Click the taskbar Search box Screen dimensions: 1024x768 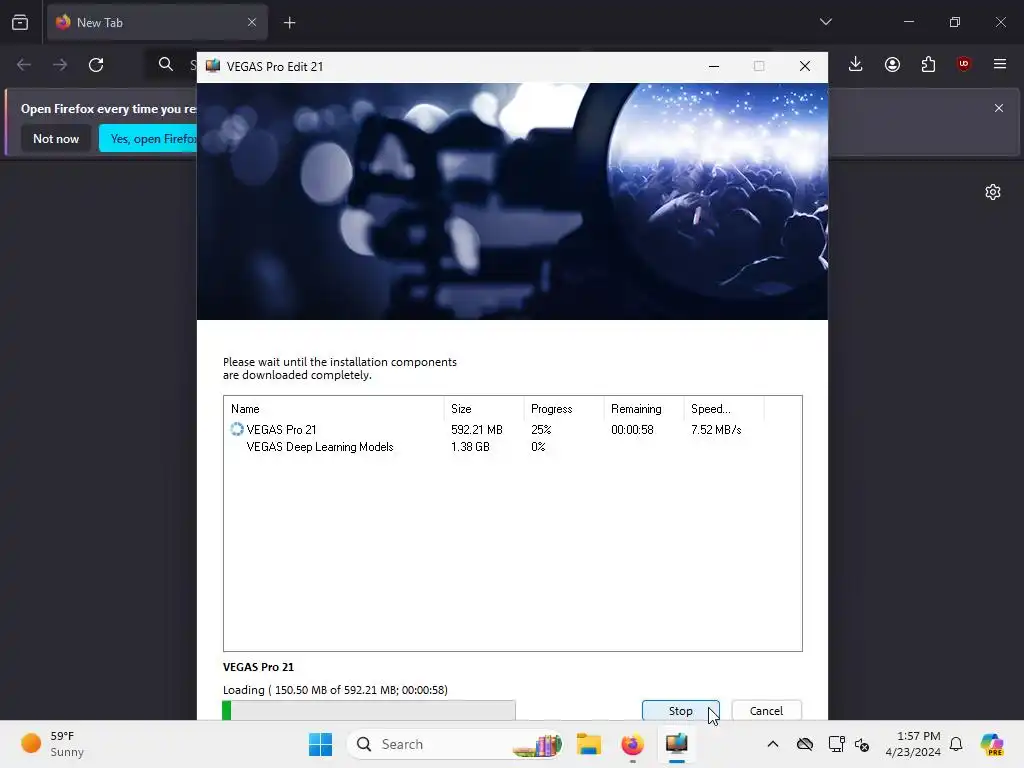tap(455, 744)
